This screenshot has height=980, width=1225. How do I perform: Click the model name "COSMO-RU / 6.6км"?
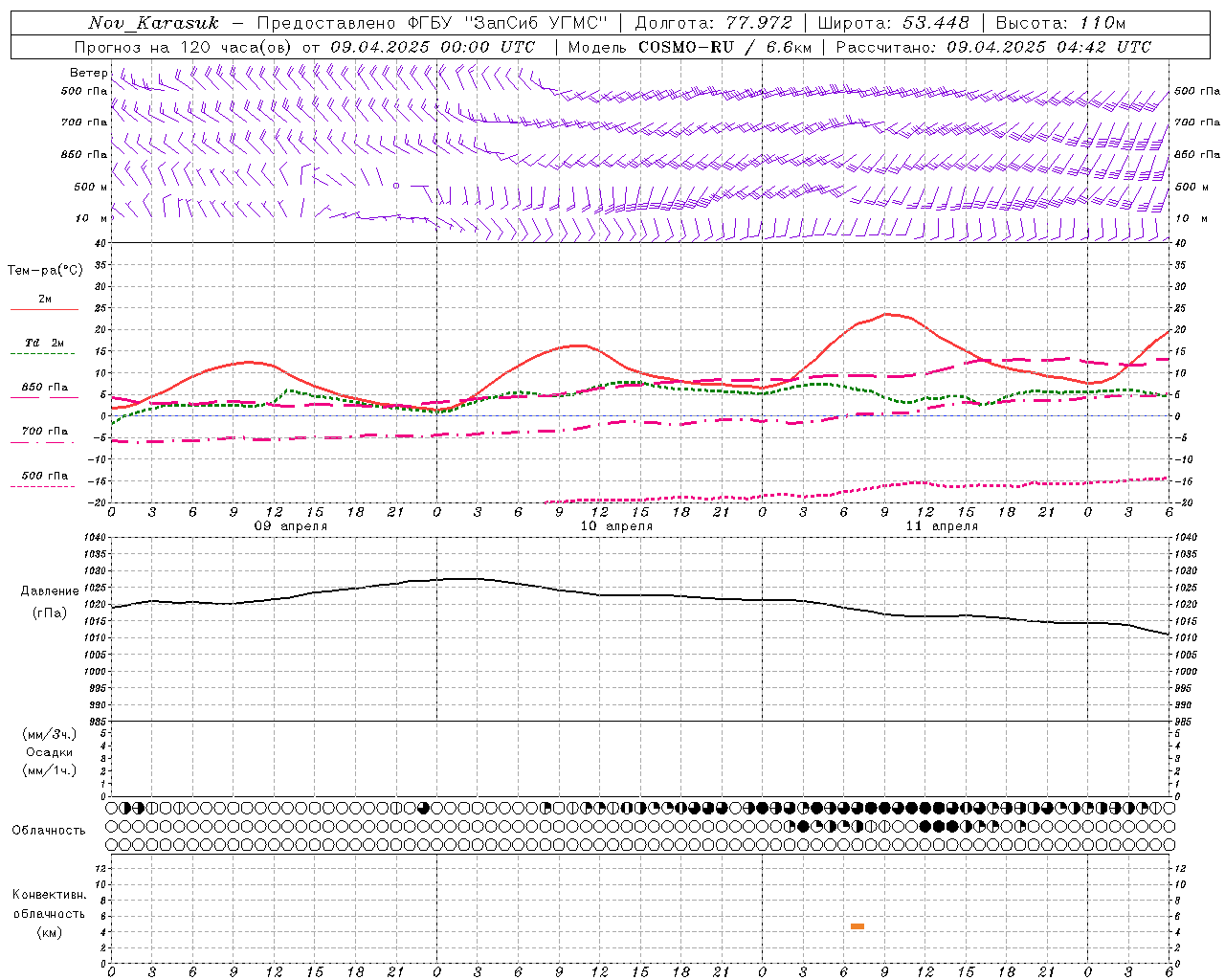pyautogui.click(x=725, y=47)
